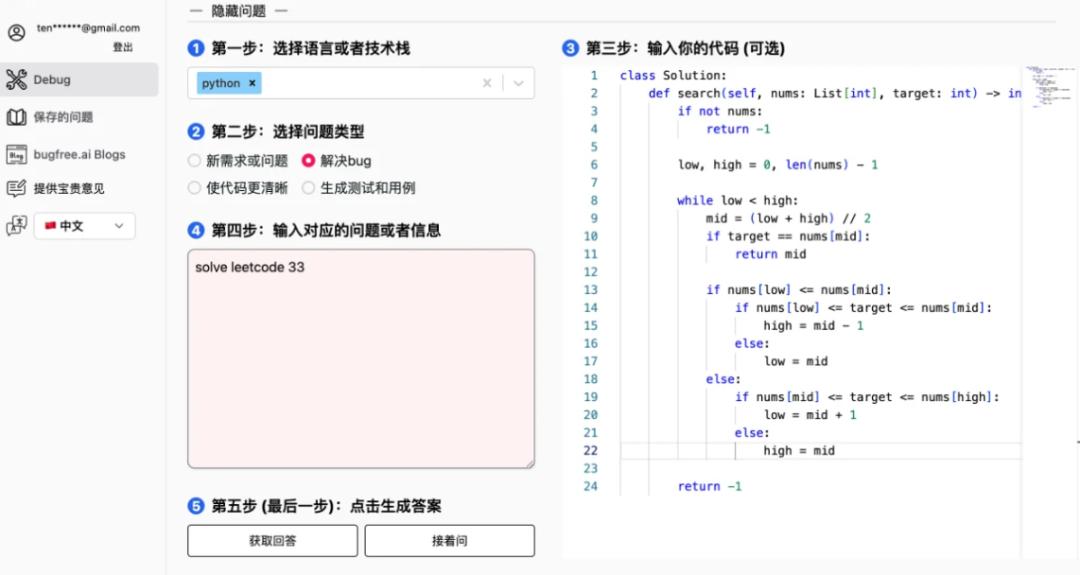
Task: Click the feedback notepad icon
Action: (x=16, y=188)
